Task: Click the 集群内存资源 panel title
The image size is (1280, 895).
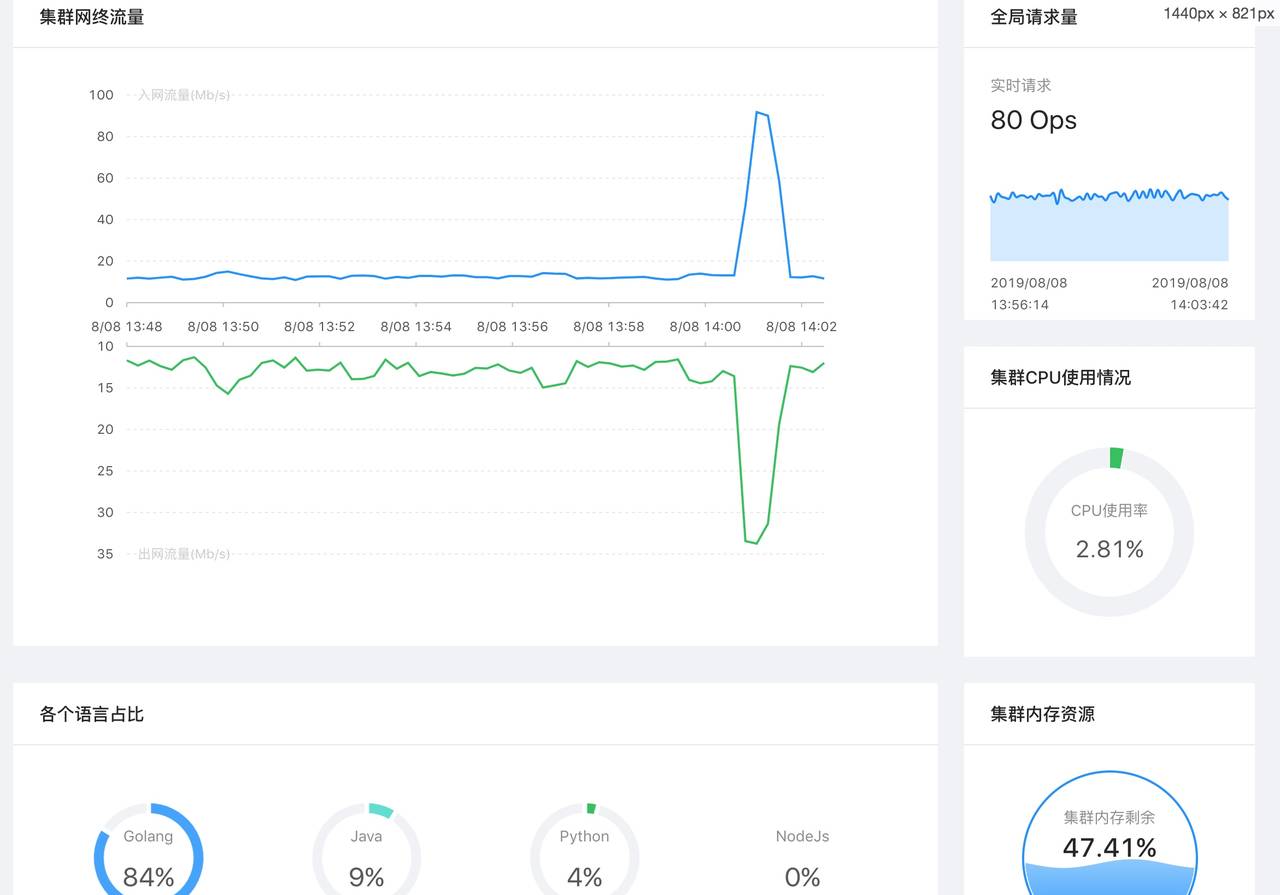Action: pyautogui.click(x=1042, y=714)
